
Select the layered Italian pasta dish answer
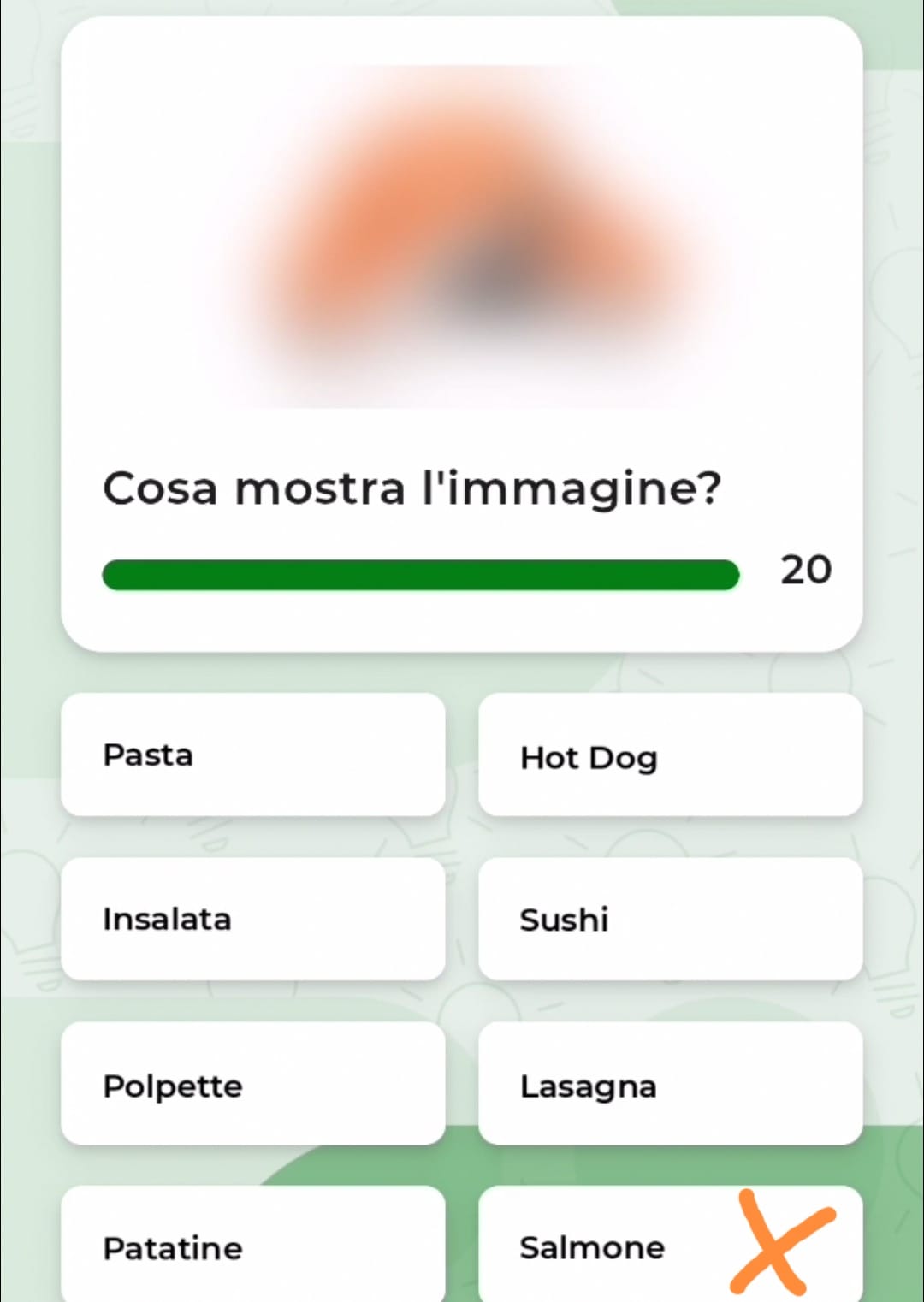click(x=670, y=1084)
